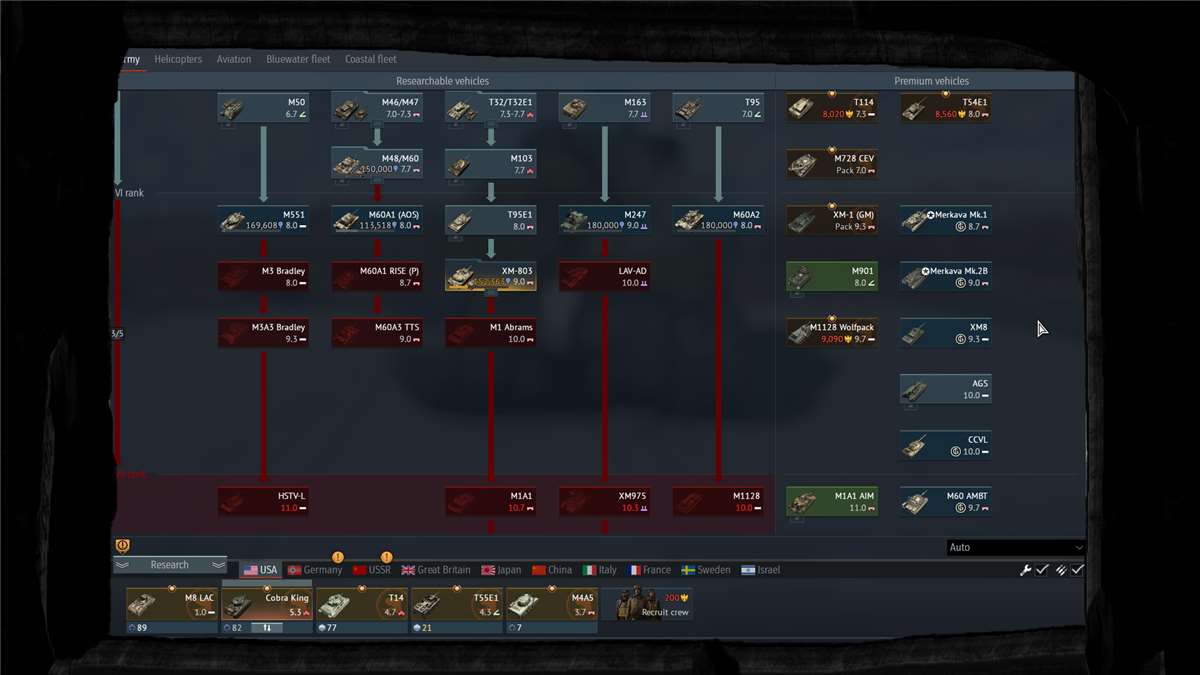Select the M551 vehicle card
The height and width of the screenshot is (675, 1200).
(x=263, y=220)
